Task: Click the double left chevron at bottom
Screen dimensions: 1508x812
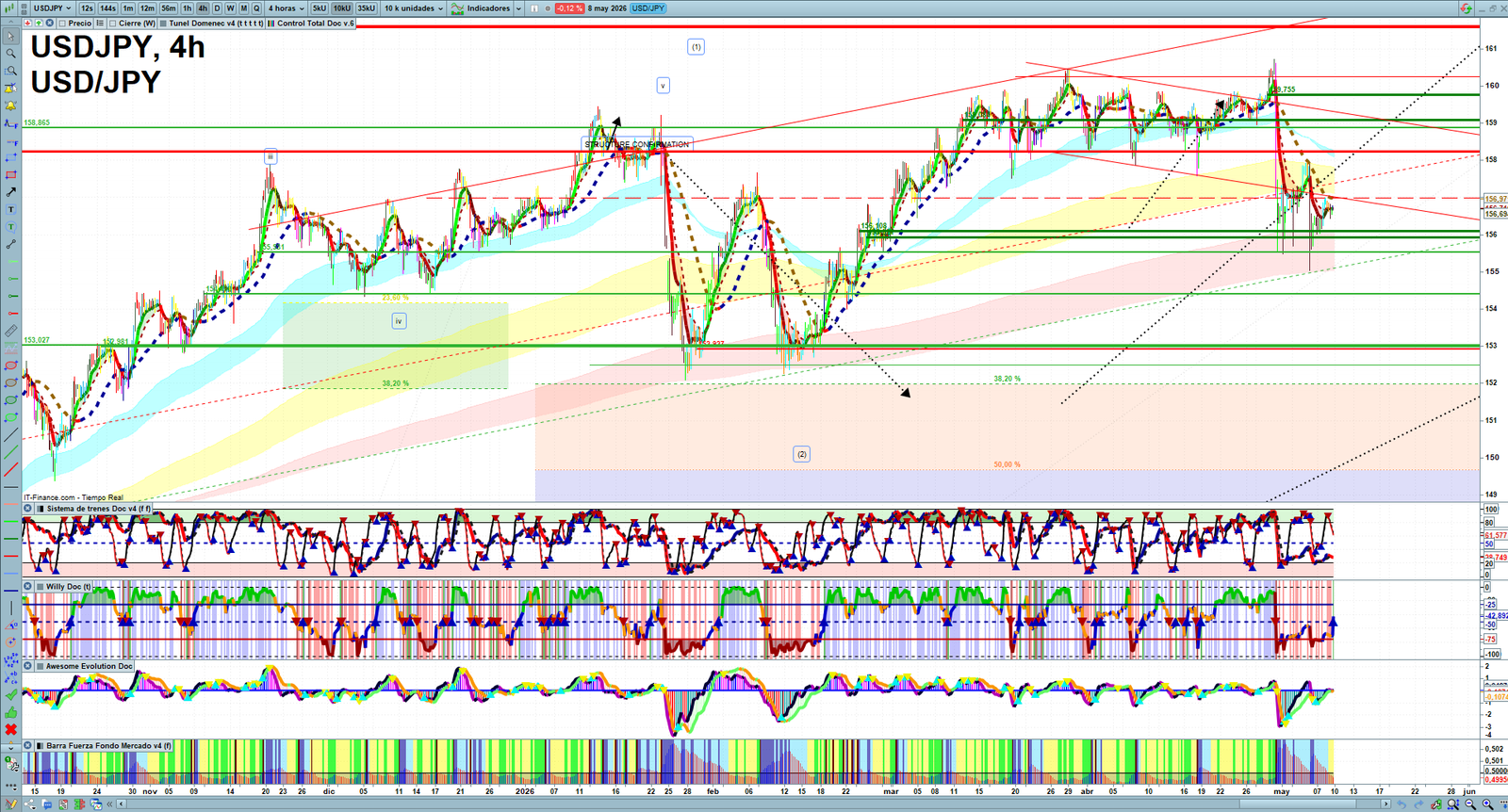Action: 109,804
